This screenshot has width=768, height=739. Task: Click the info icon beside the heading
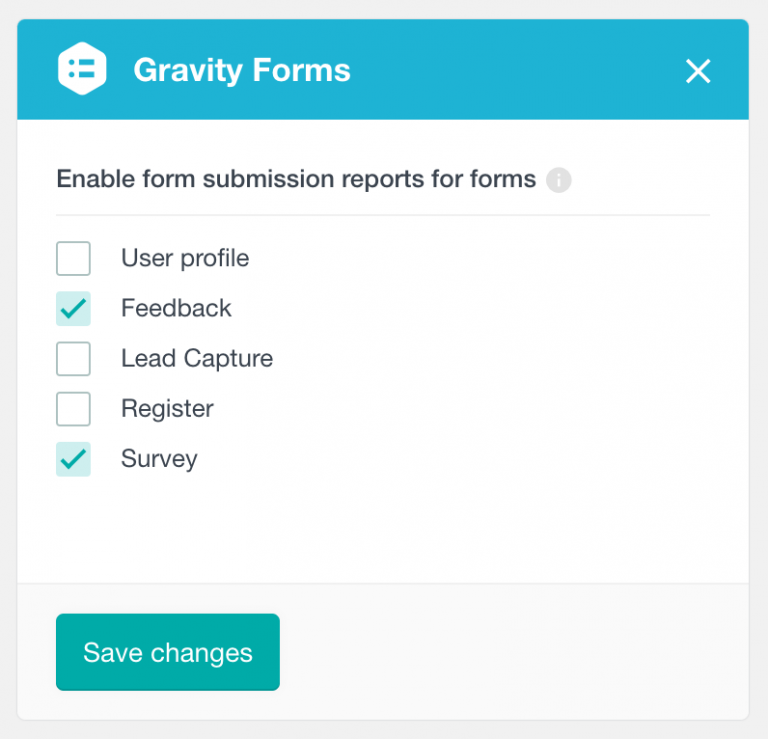click(x=559, y=181)
